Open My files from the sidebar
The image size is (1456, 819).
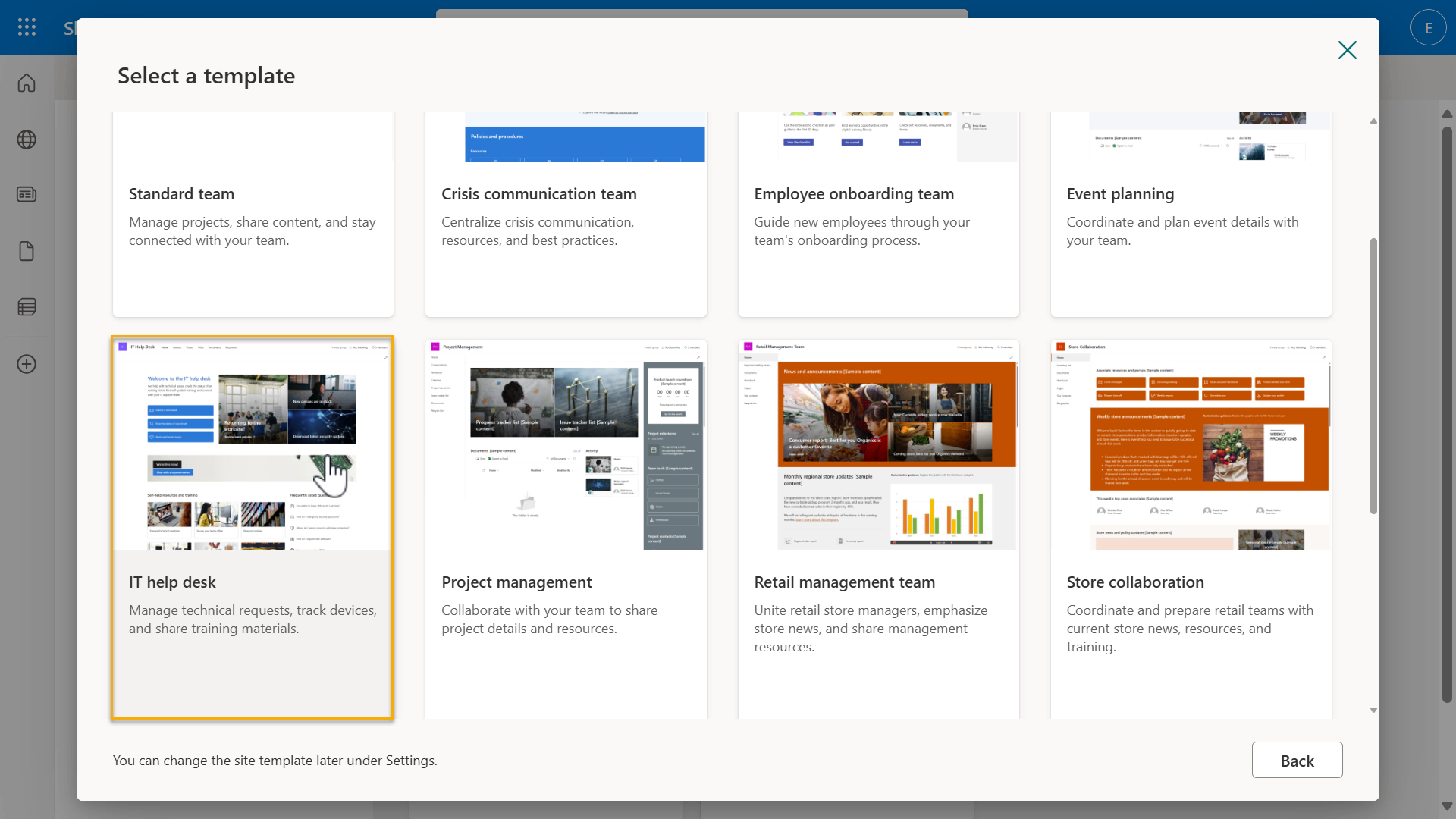[26, 251]
